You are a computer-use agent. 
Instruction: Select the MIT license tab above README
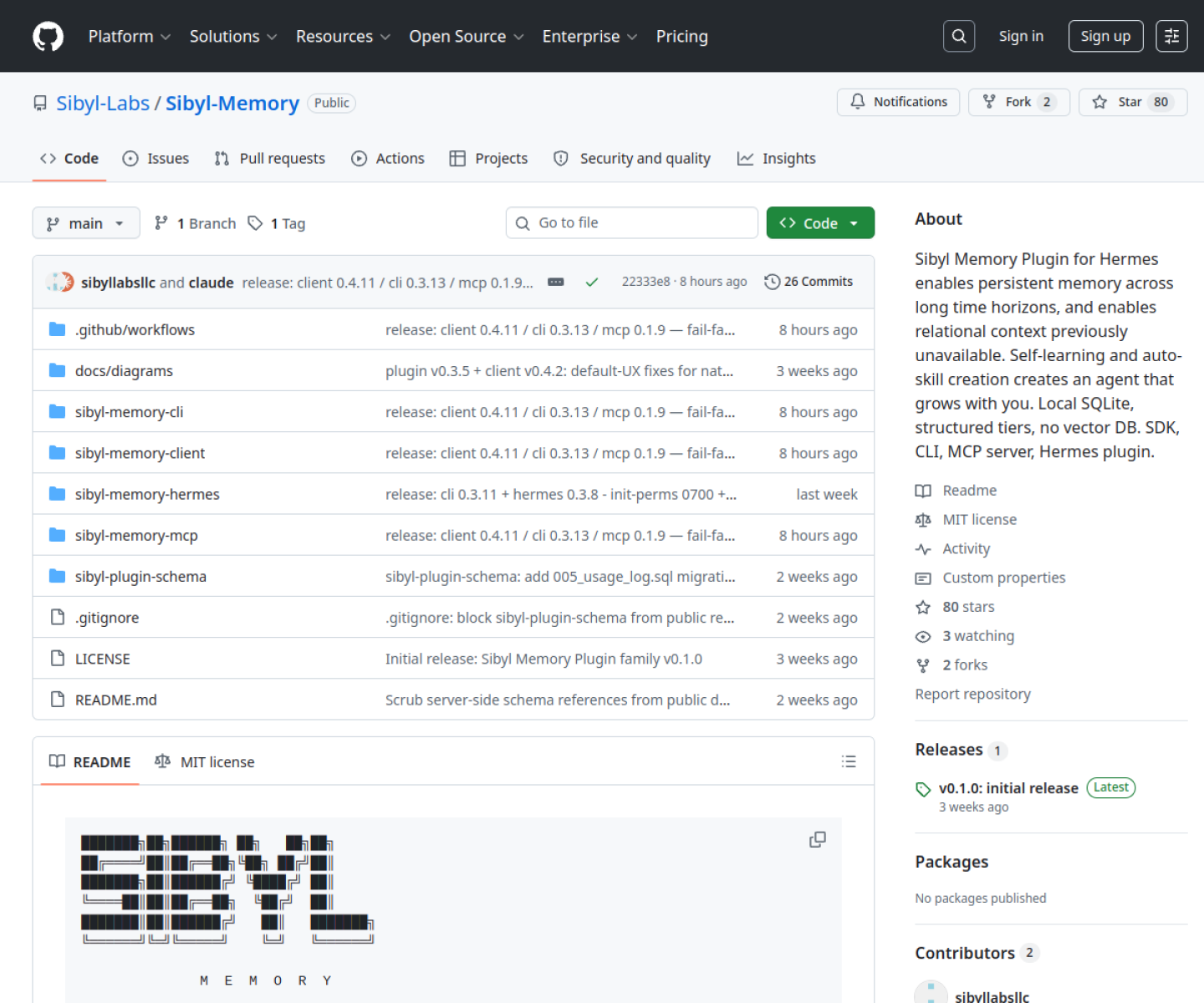tap(205, 761)
